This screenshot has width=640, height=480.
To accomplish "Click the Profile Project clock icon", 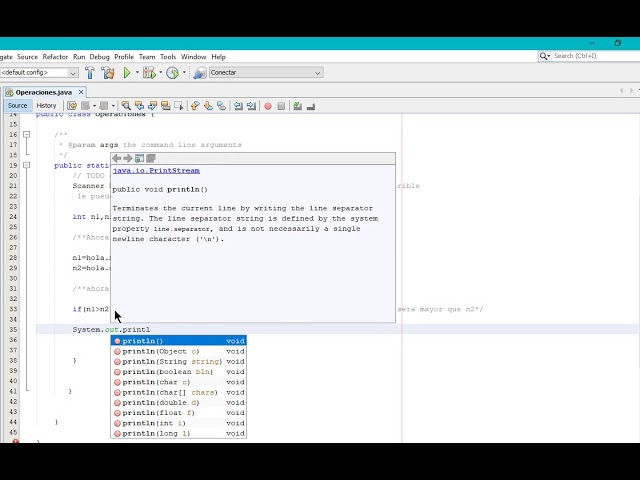I will pos(172,73).
